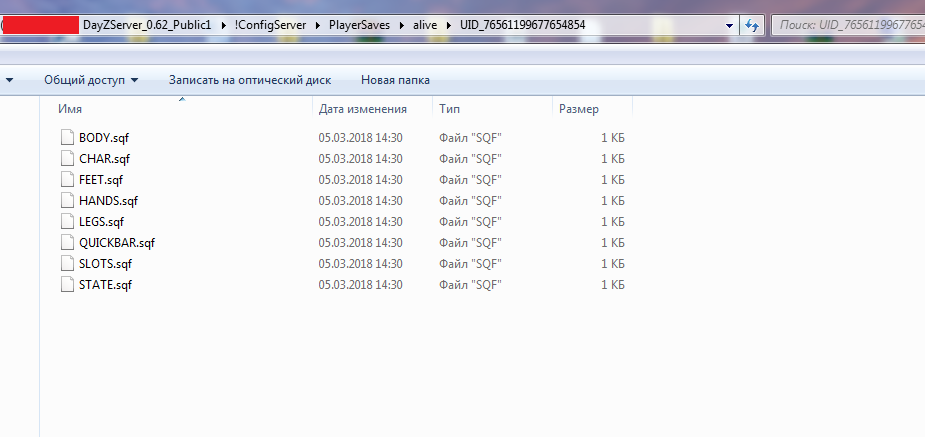Click Записать на оптический диск
This screenshot has height=437, width=925.
click(250, 80)
